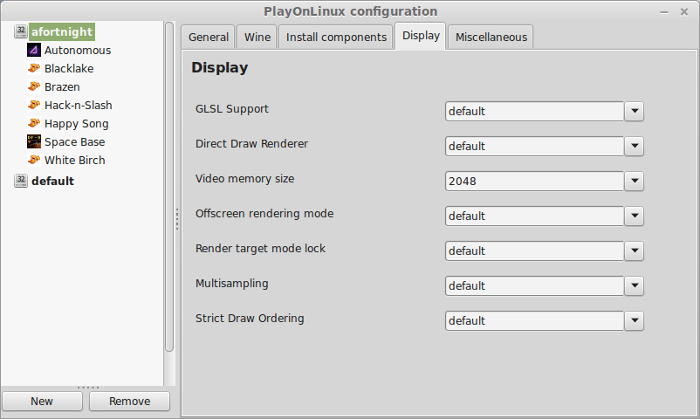Open GLSL Support dropdown arrow
The width and height of the screenshot is (700, 419).
click(x=634, y=111)
